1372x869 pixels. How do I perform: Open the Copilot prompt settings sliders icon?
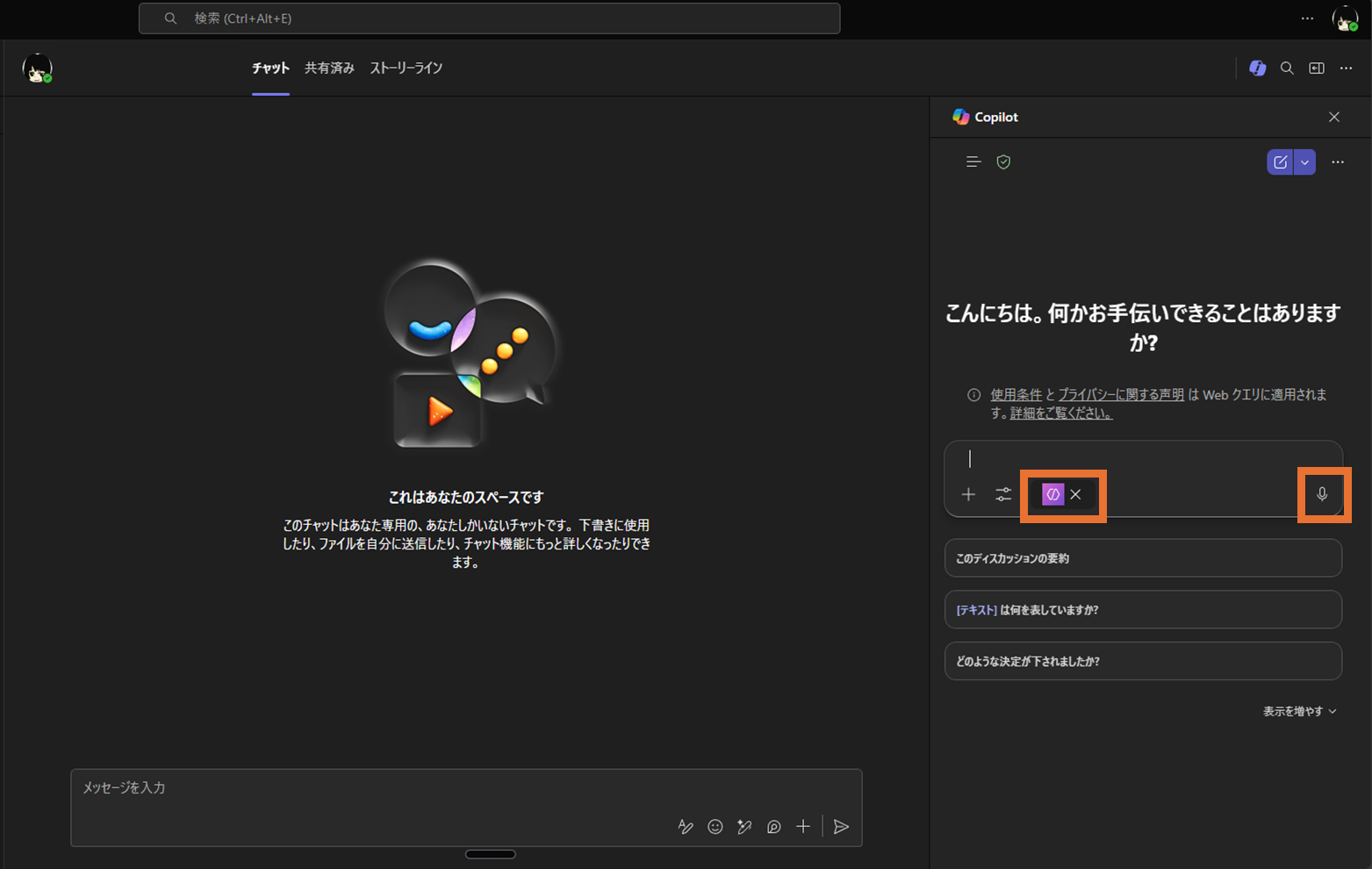(x=1003, y=494)
